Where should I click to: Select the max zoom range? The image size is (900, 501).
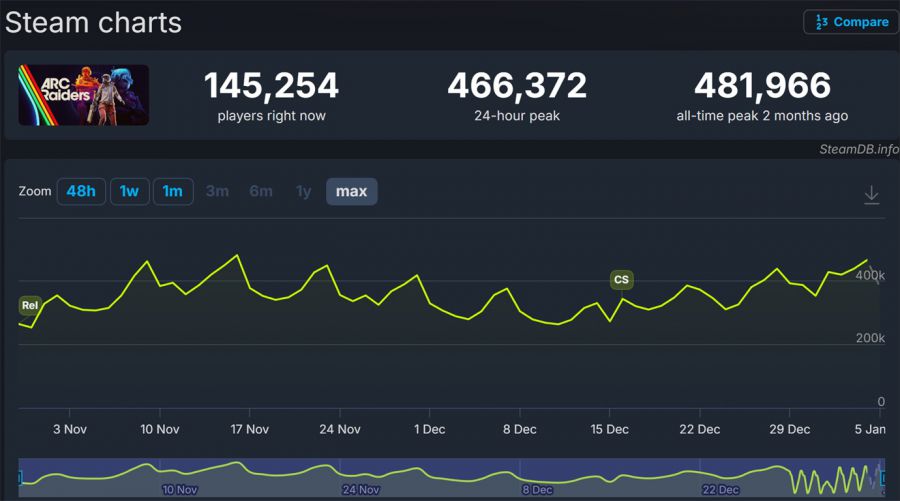[351, 191]
